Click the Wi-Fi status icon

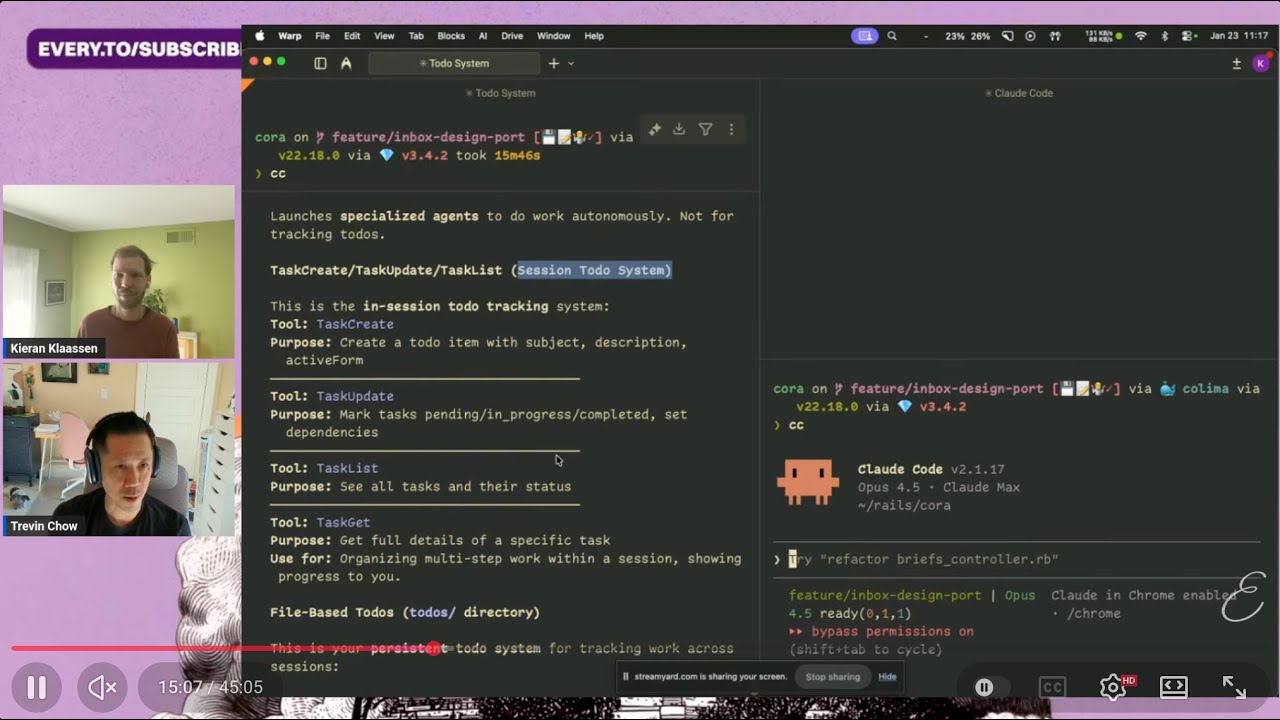click(x=1141, y=36)
